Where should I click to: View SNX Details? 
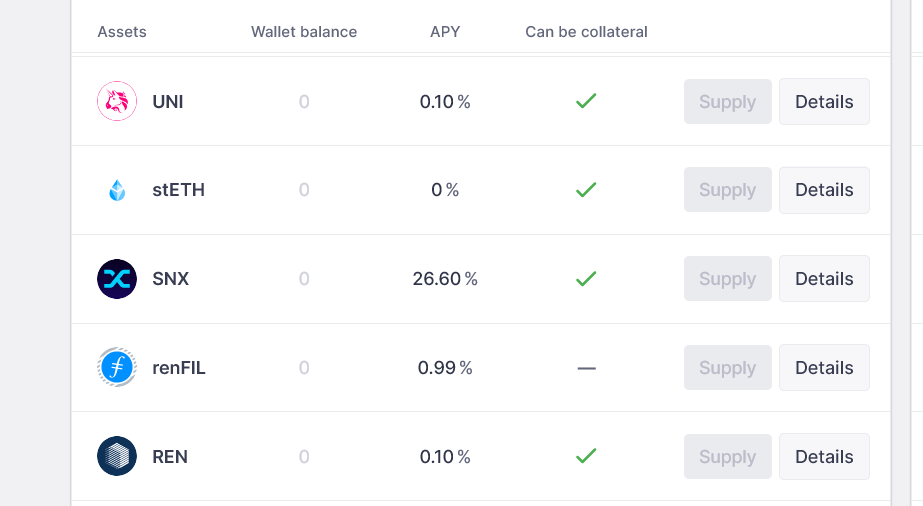[x=824, y=279]
